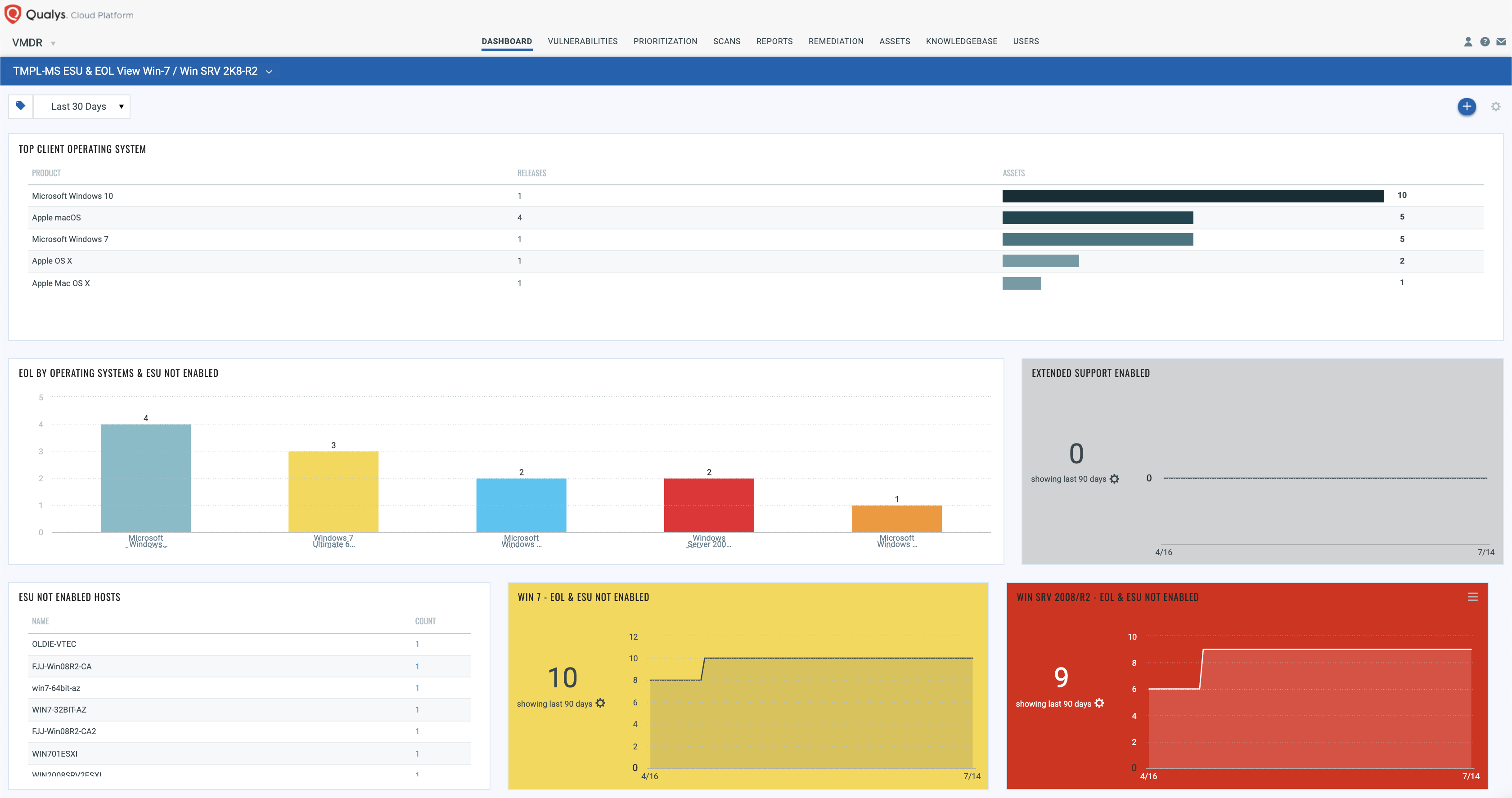Click the count link next to OLDIE-VTEC
1512x798 pixels.
(417, 644)
